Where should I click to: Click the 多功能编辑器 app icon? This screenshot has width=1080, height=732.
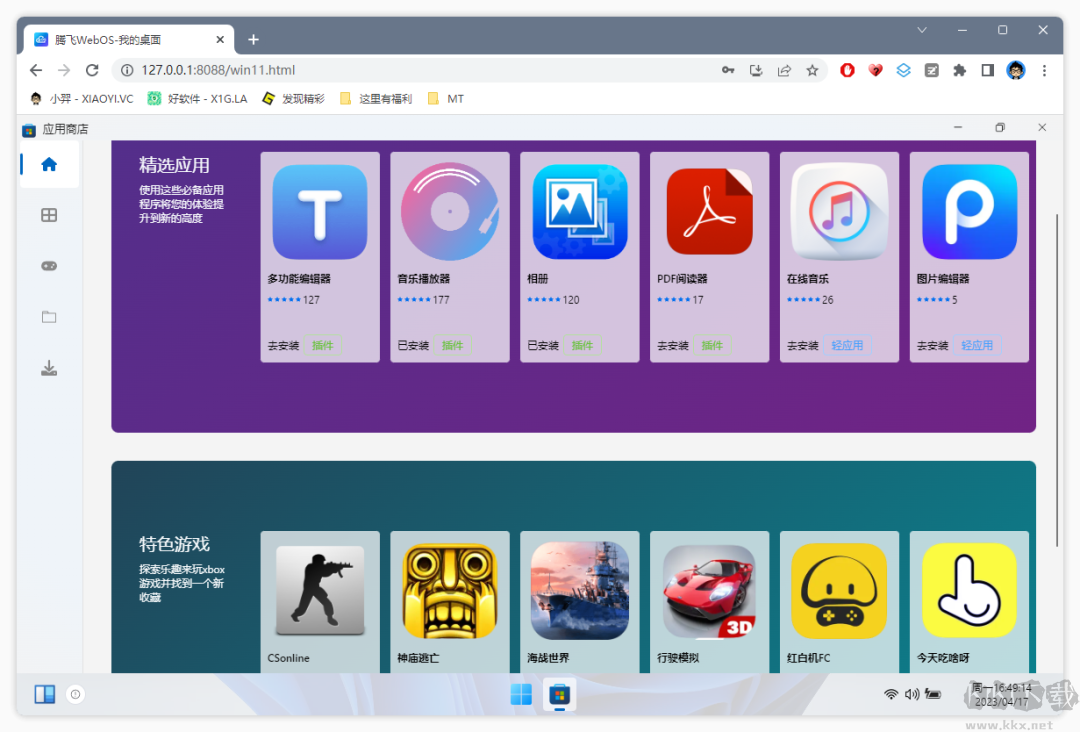tap(320, 212)
